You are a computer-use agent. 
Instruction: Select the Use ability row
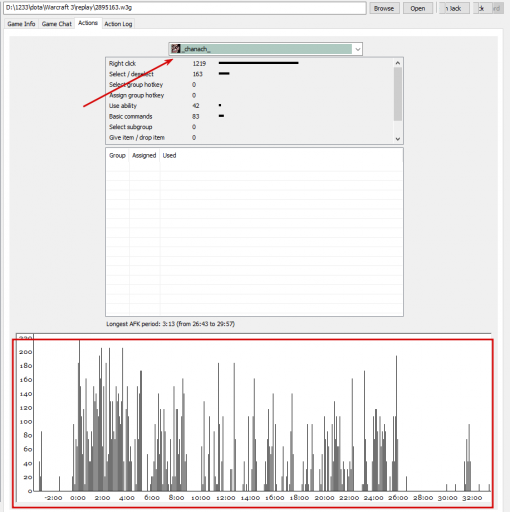click(250, 106)
